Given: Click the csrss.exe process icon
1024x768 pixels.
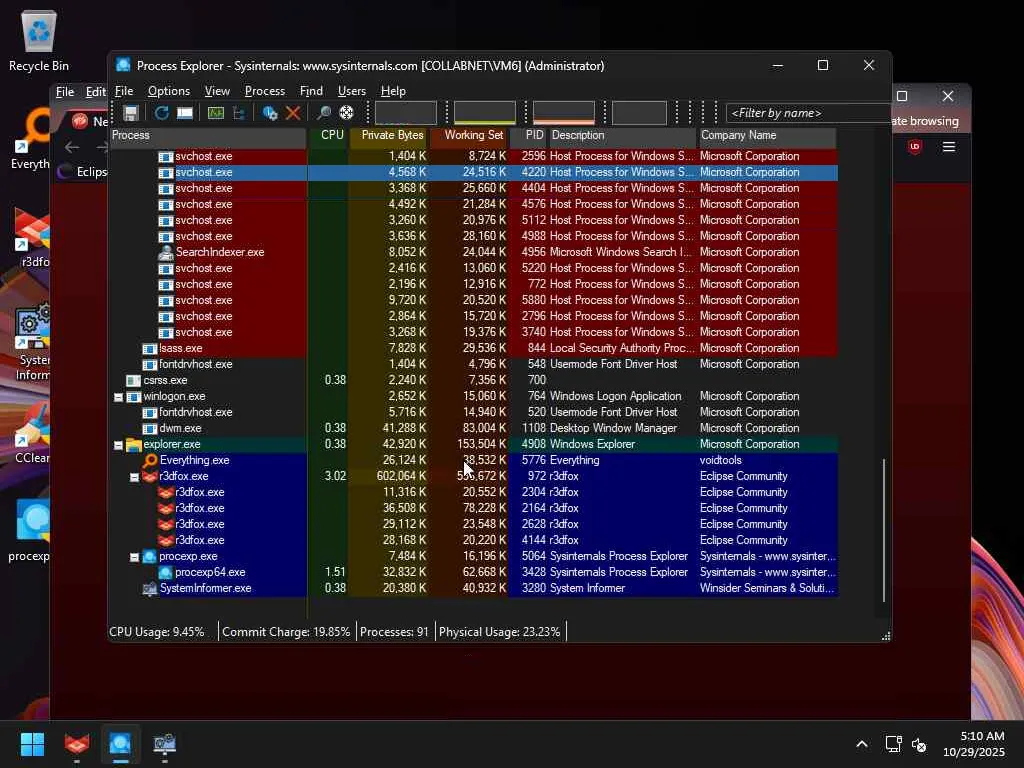Looking at the screenshot, I should 134,380.
